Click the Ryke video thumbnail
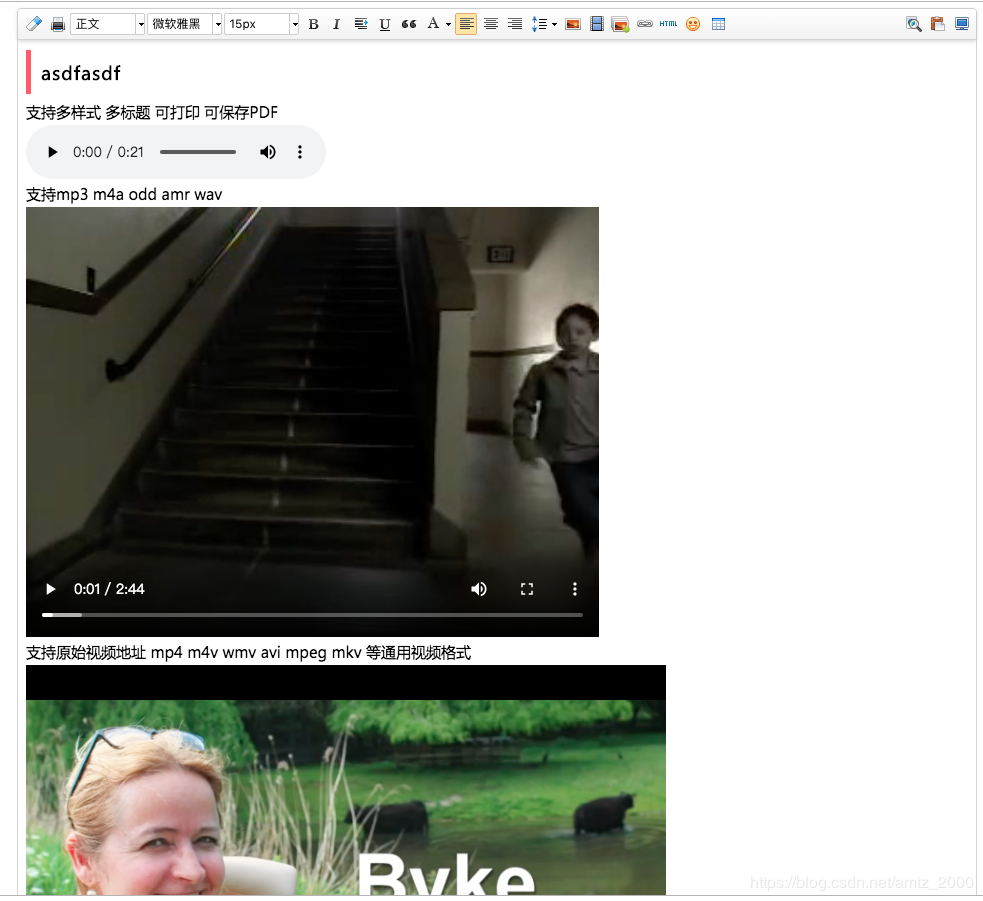This screenshot has height=901, width=983. [x=345, y=780]
